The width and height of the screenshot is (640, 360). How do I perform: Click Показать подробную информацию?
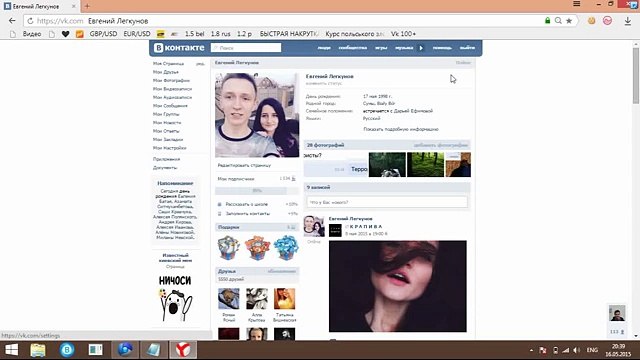click(x=401, y=129)
